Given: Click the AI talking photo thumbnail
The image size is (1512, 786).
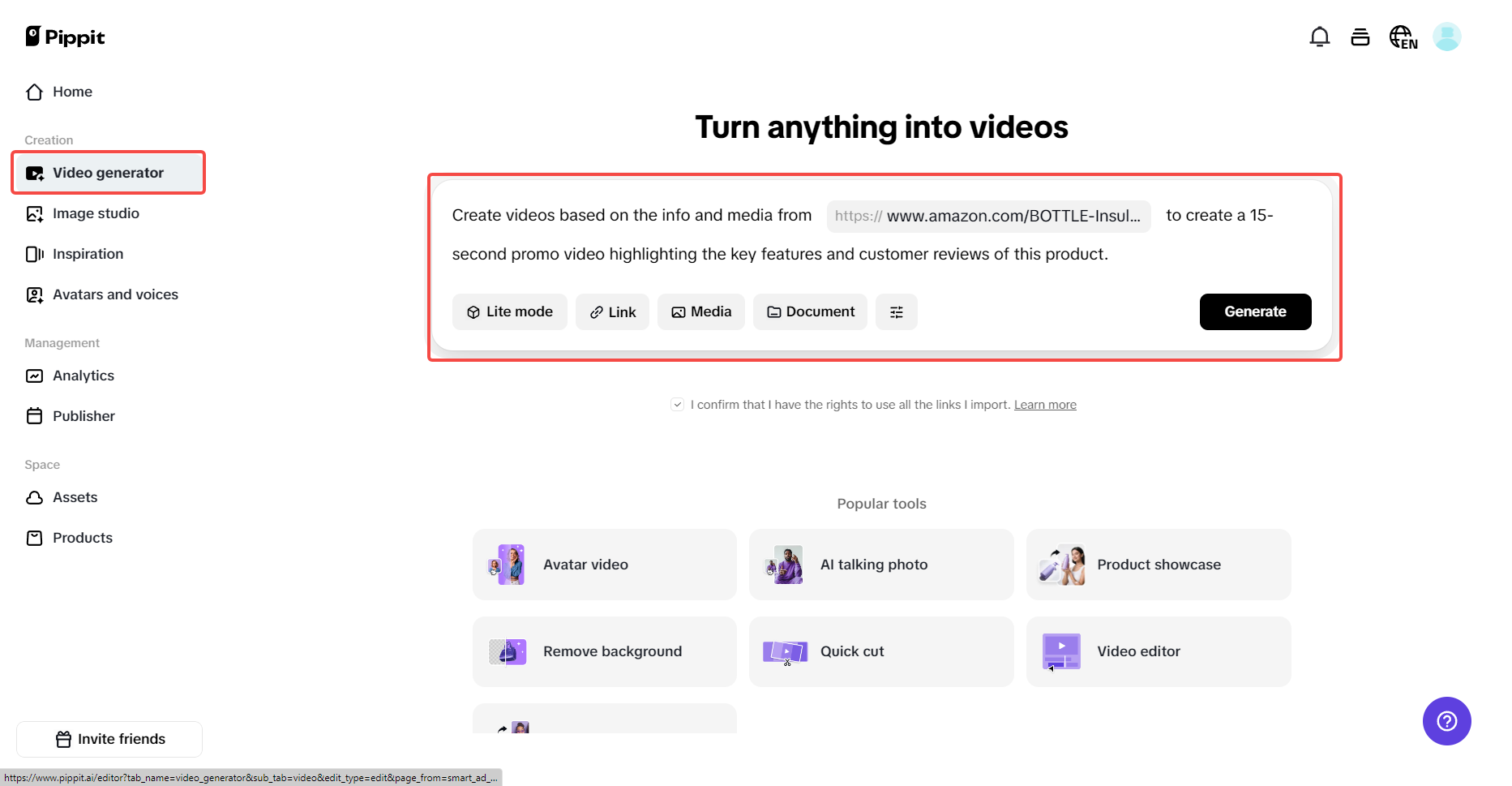Looking at the screenshot, I should [x=784, y=565].
